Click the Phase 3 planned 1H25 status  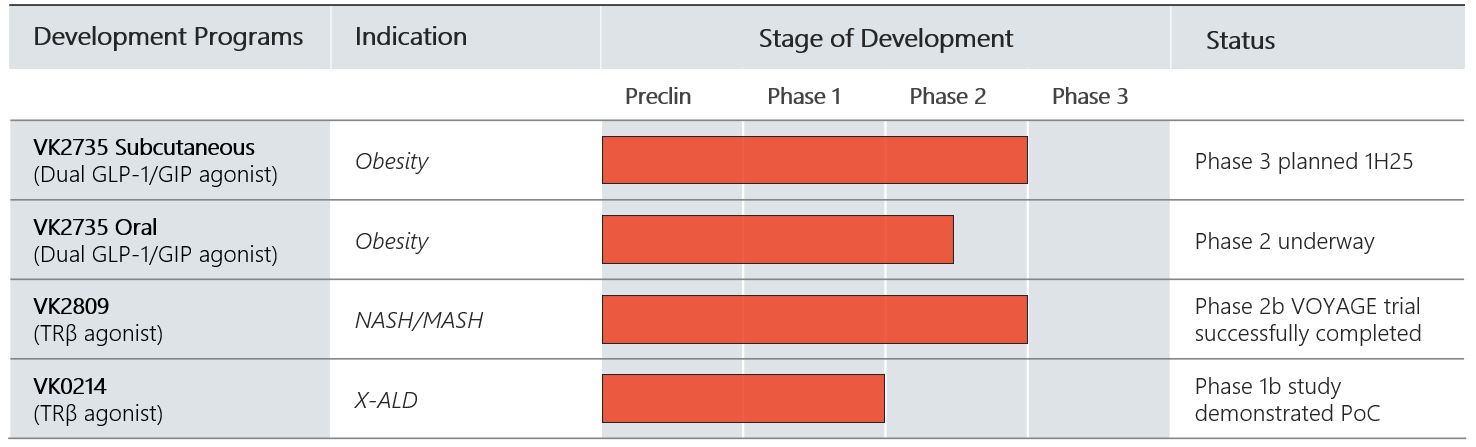pos(1303,161)
